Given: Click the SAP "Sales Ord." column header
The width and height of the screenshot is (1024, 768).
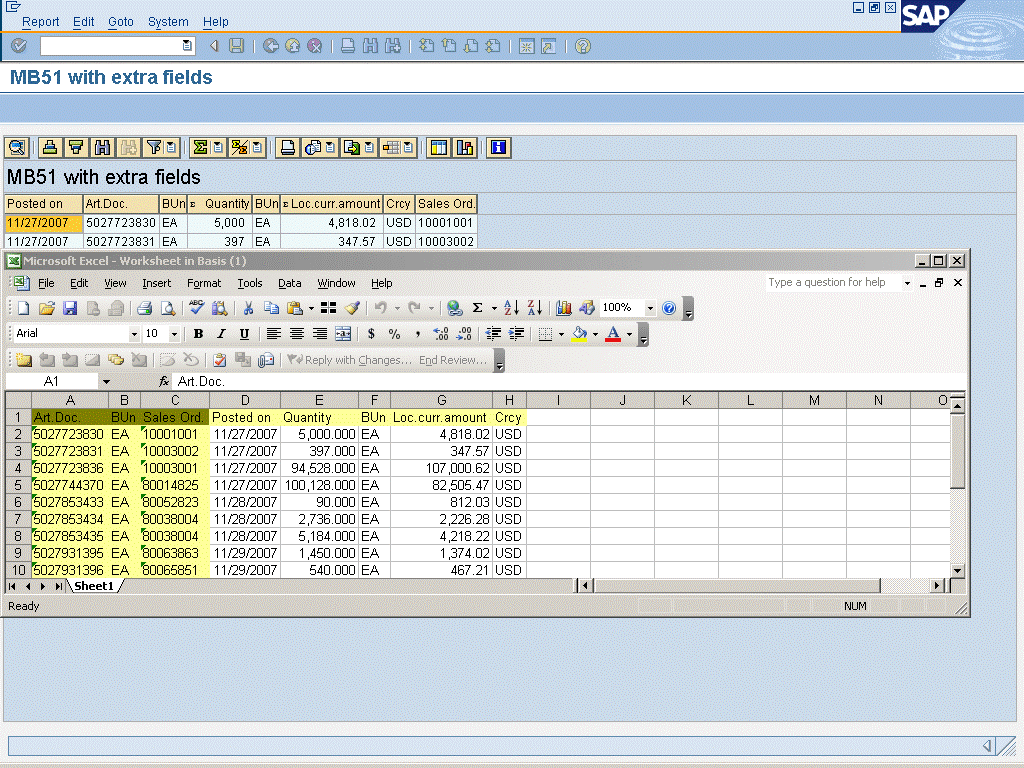Looking at the screenshot, I should [446, 204].
